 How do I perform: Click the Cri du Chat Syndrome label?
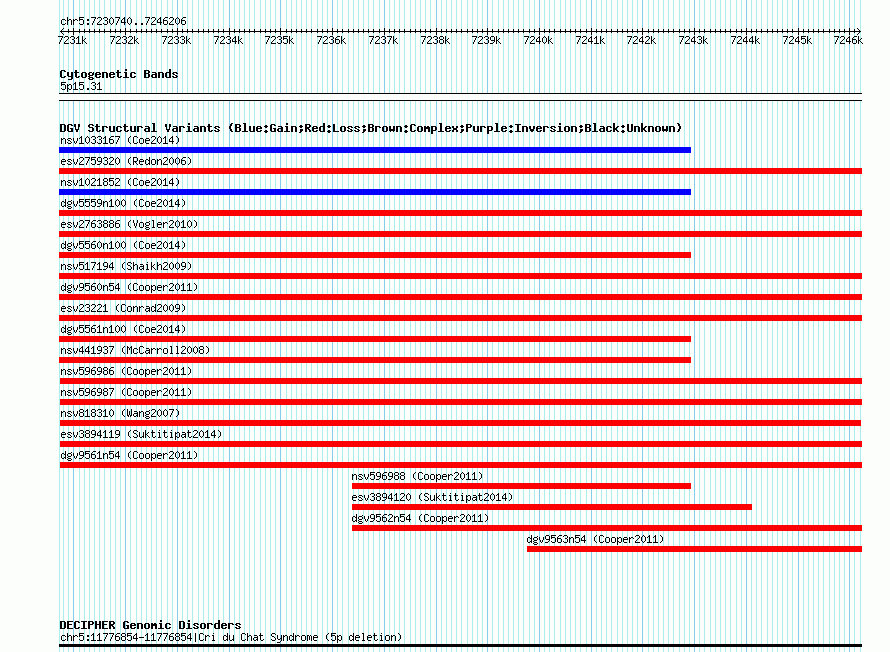(x=231, y=637)
